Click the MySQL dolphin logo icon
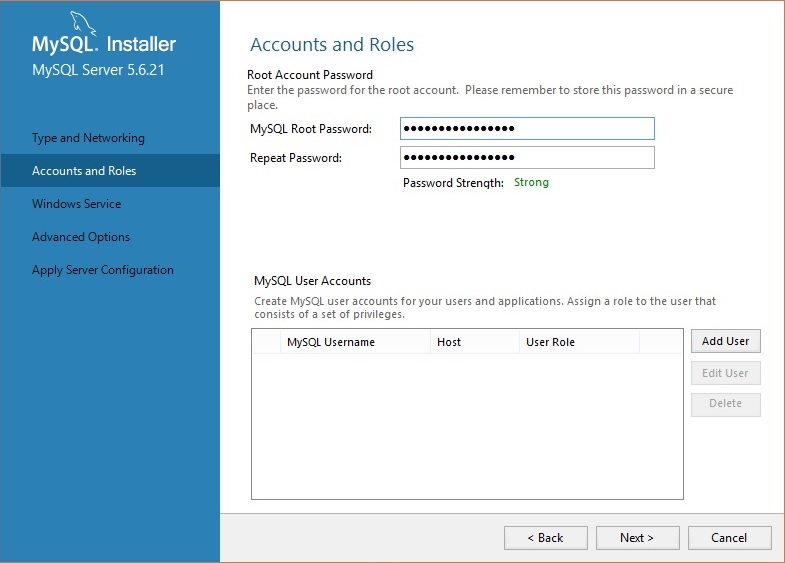Screen dimensions: 785x563 point(83,24)
